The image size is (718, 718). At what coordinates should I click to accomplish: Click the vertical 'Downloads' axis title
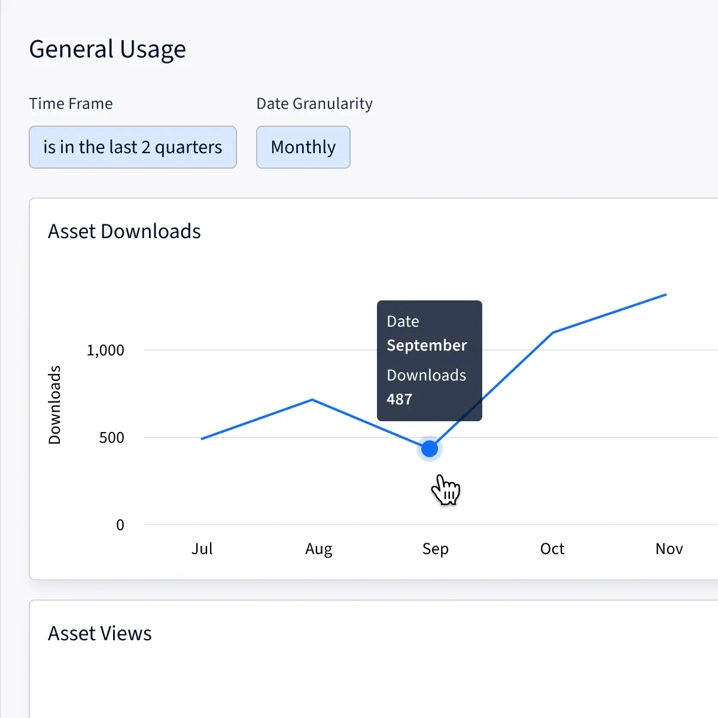click(x=54, y=405)
